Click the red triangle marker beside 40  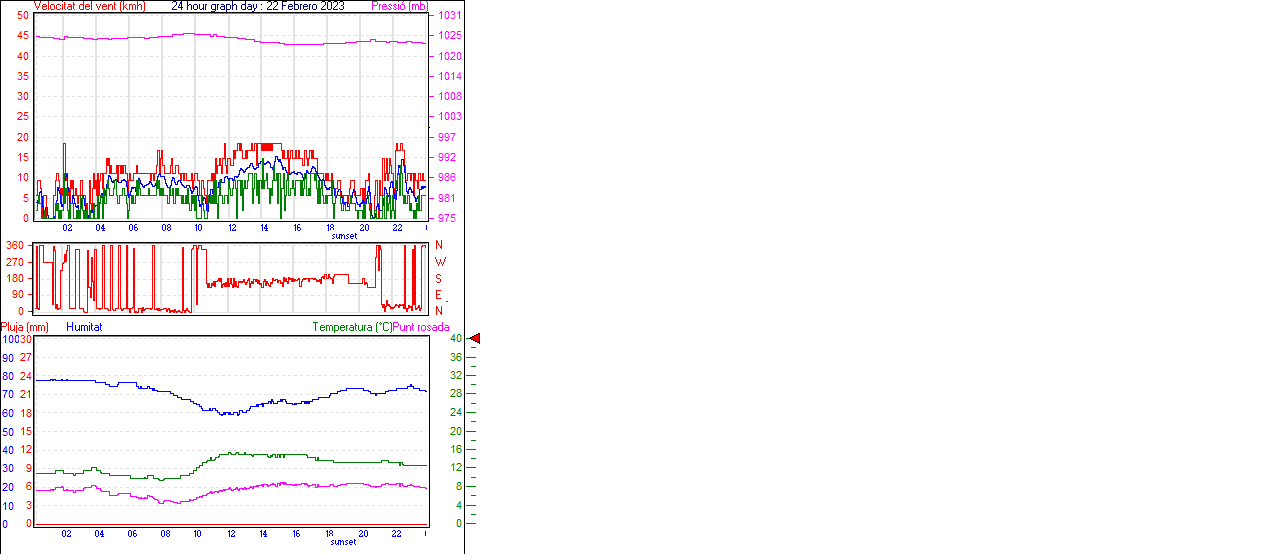coord(475,339)
